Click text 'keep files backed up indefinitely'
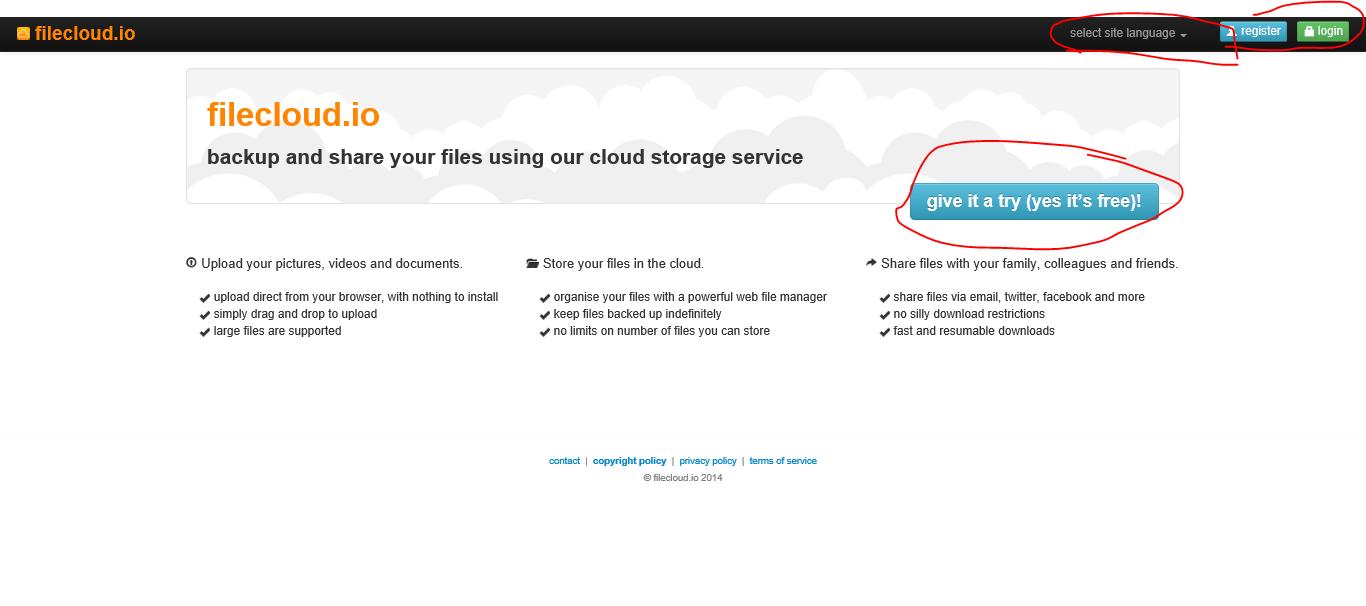The image size is (1366, 606). click(x=637, y=314)
